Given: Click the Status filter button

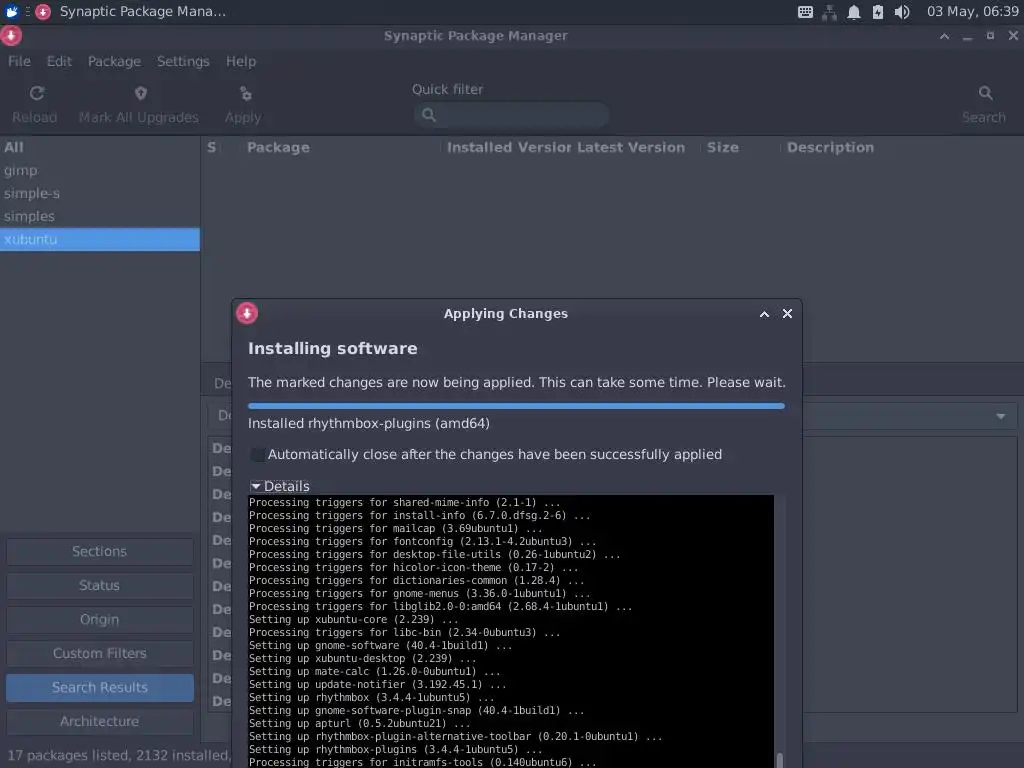Looking at the screenshot, I should point(100,585).
